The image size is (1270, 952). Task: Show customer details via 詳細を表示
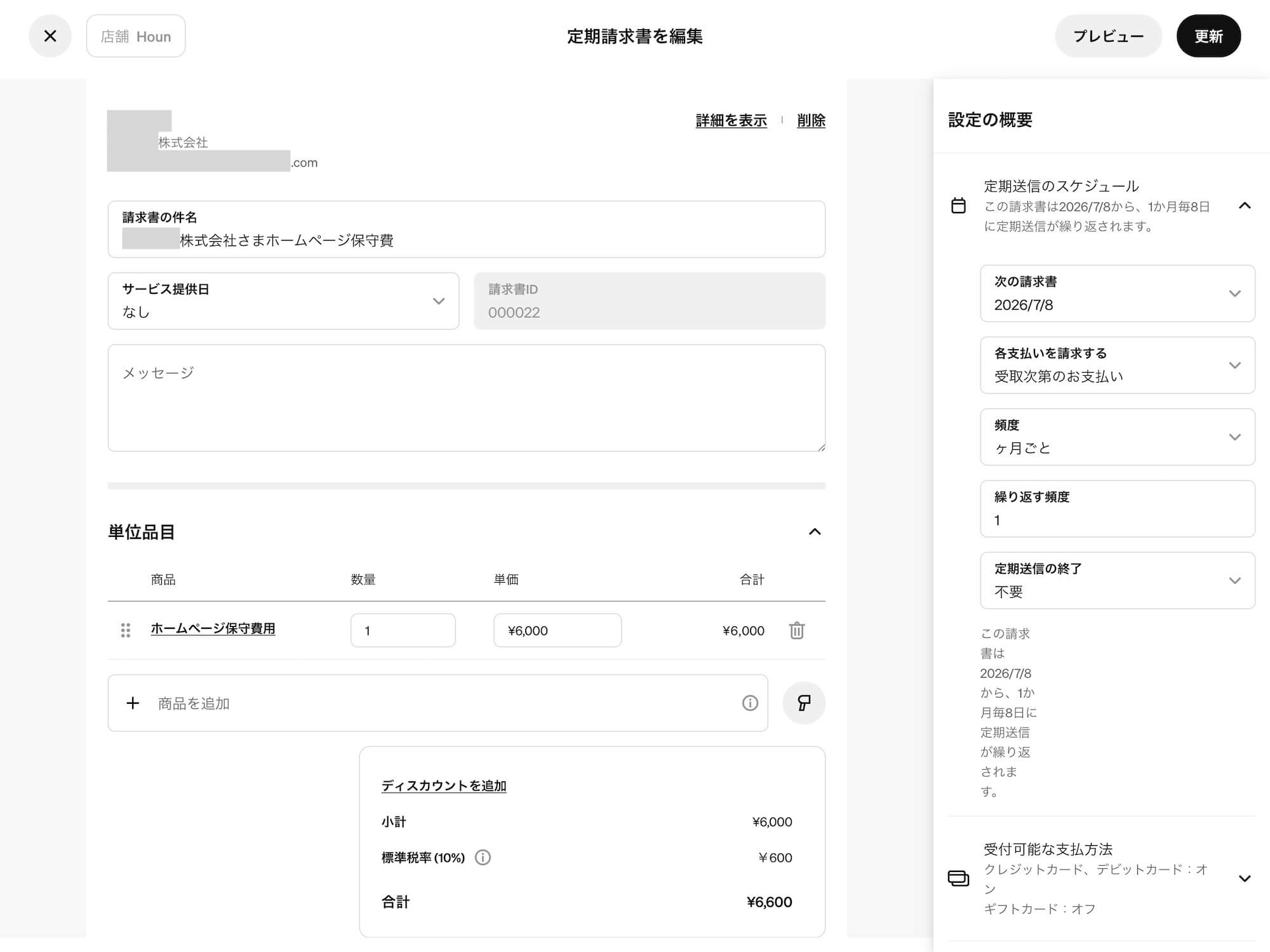point(731,121)
